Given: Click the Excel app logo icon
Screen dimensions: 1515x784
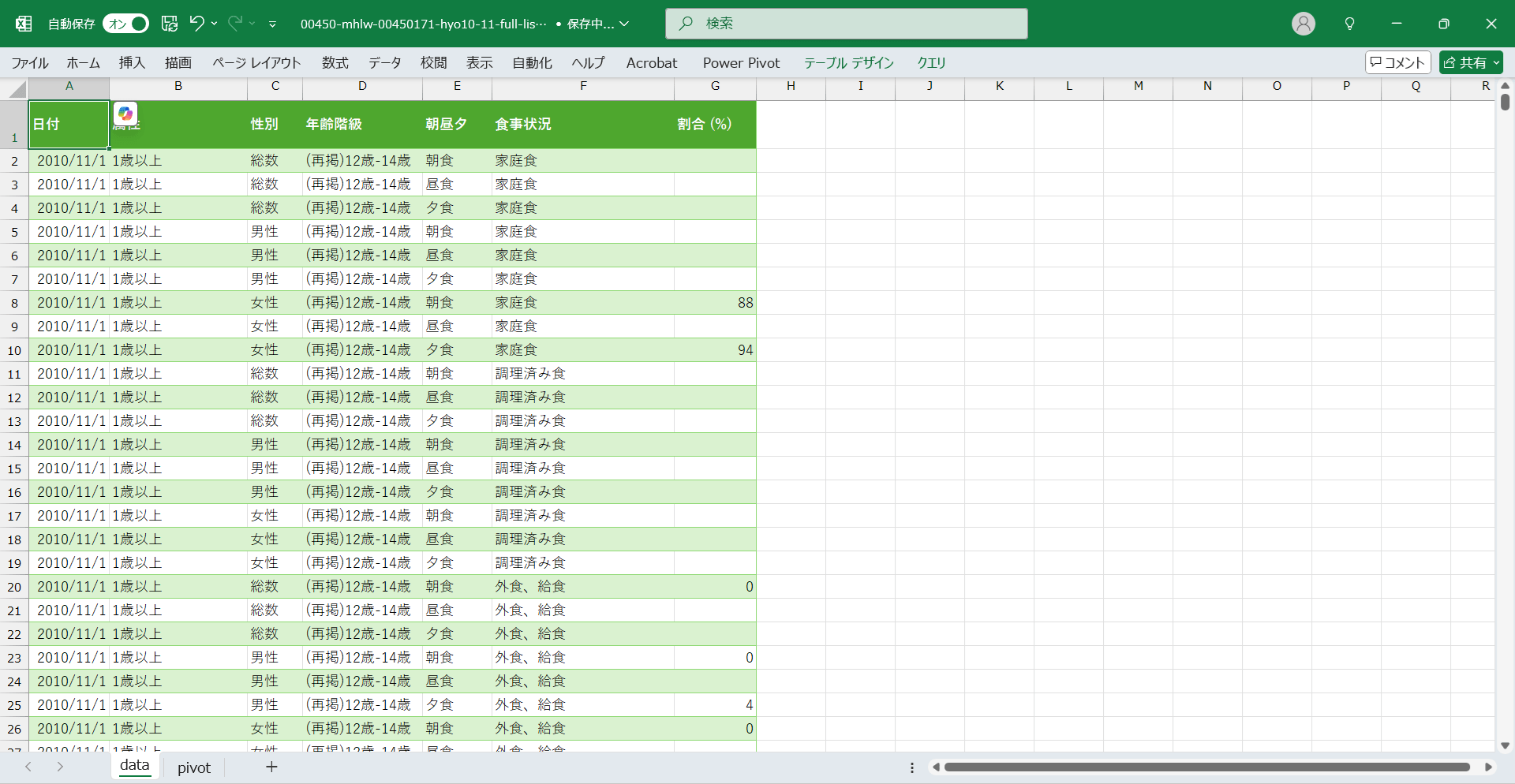Looking at the screenshot, I should (24, 24).
